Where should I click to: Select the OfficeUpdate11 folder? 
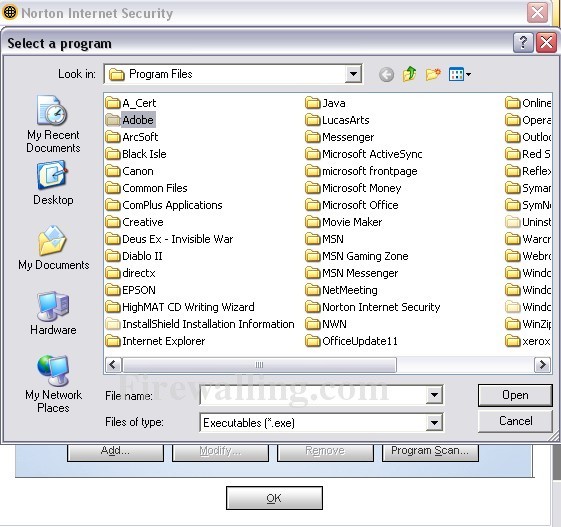coord(352,341)
